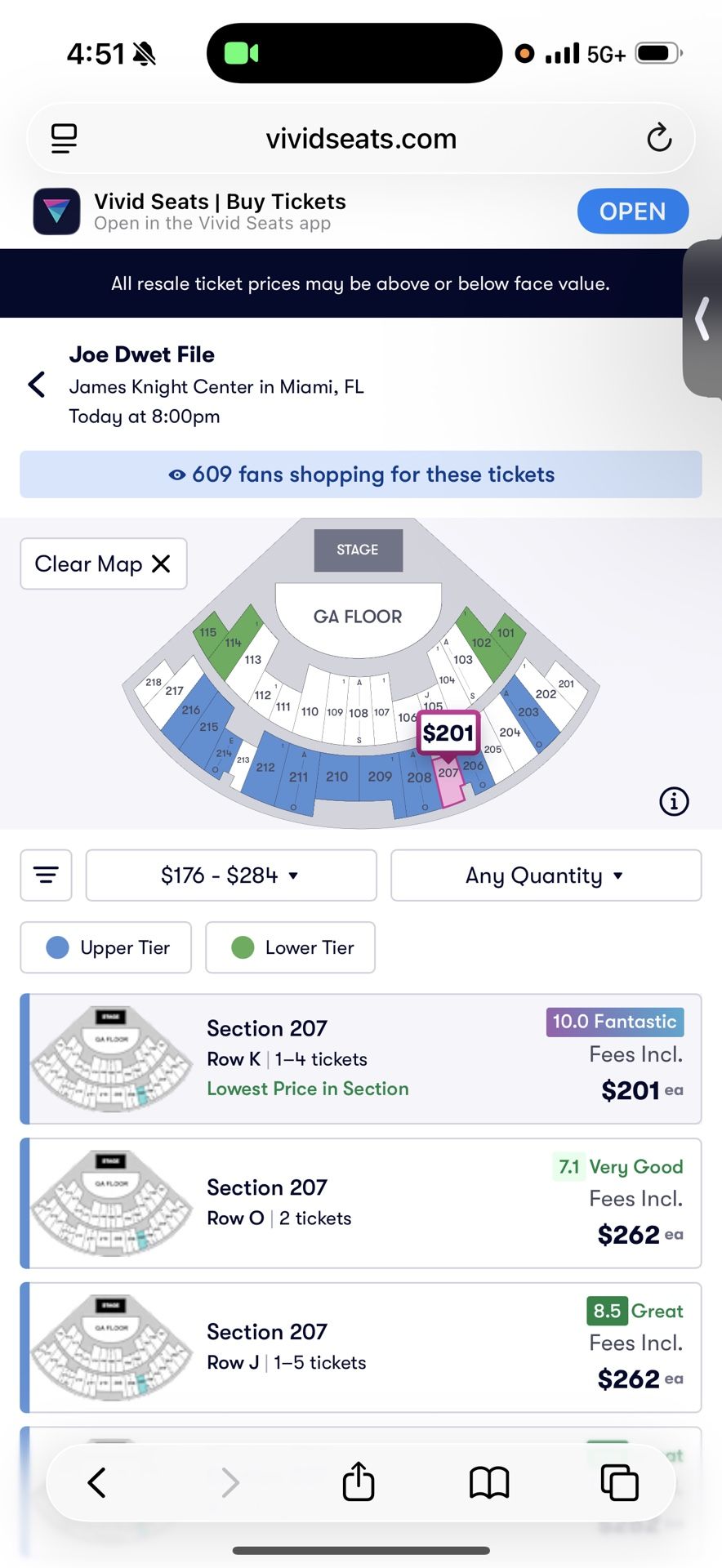Open the Safari tabs overview icon
Image resolution: width=722 pixels, height=1568 pixels.
619,1481
